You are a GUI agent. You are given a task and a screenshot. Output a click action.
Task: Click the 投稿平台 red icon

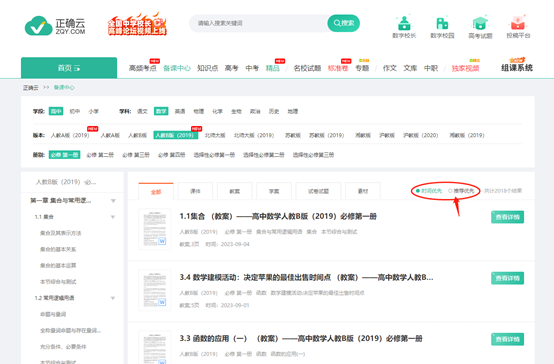518,27
